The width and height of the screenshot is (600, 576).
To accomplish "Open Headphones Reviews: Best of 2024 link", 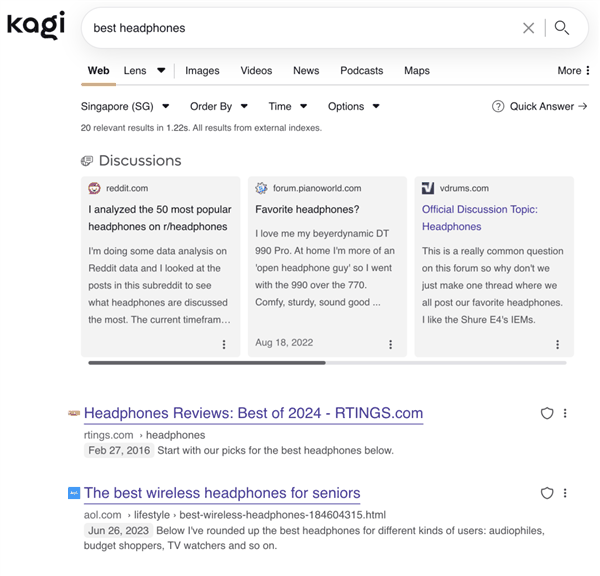I will click(253, 413).
